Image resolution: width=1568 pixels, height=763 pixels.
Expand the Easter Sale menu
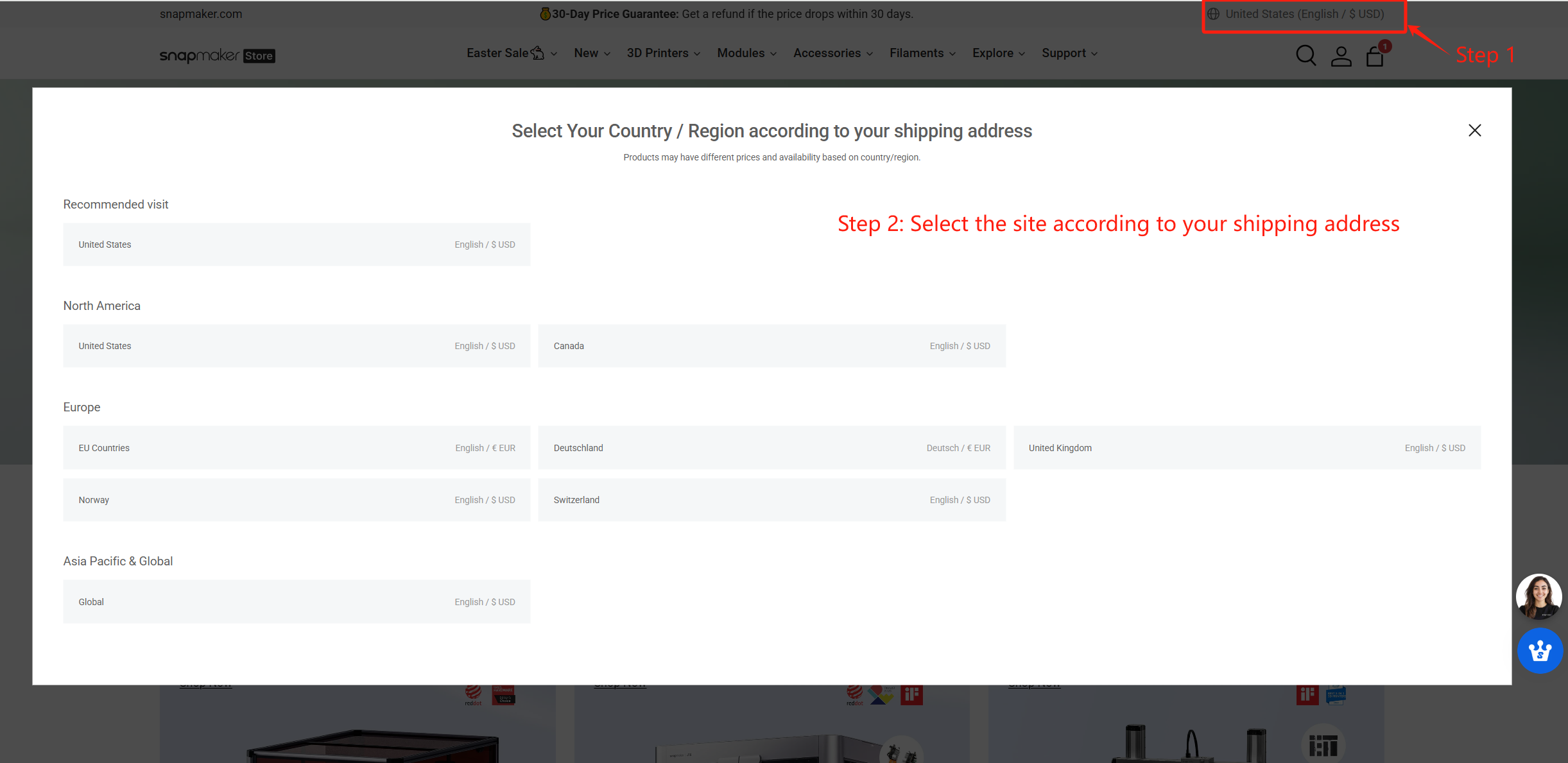(x=512, y=53)
